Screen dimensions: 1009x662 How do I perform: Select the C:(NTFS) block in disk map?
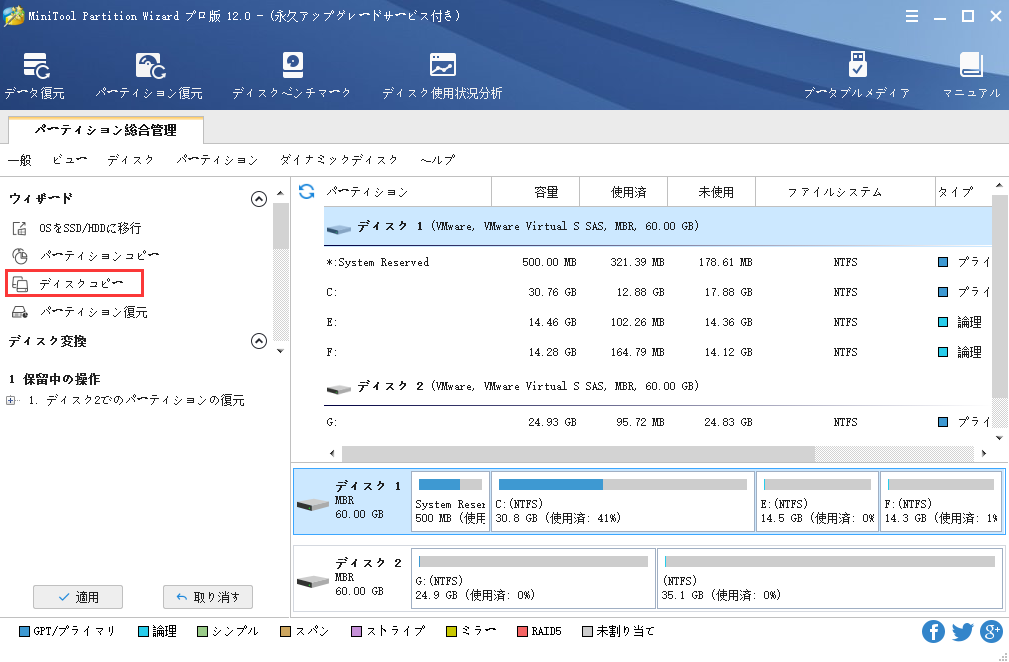coord(623,502)
